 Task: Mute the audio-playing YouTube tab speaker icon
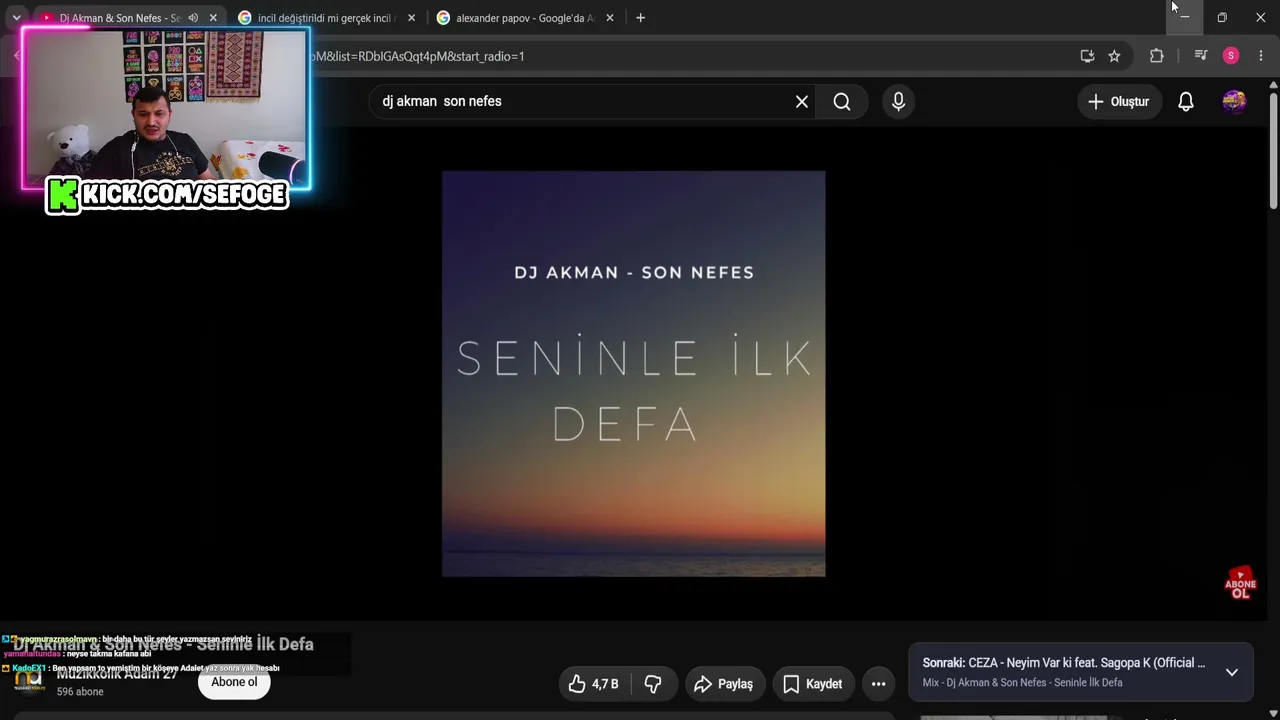193,18
